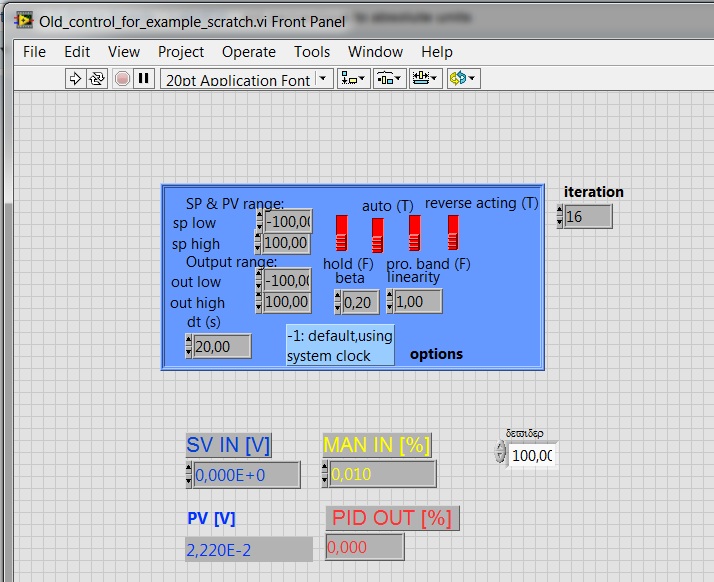Screen dimensions: 714x582
Task: Click the 'SP & PV range:' text
Action: pyautogui.click(x=235, y=204)
